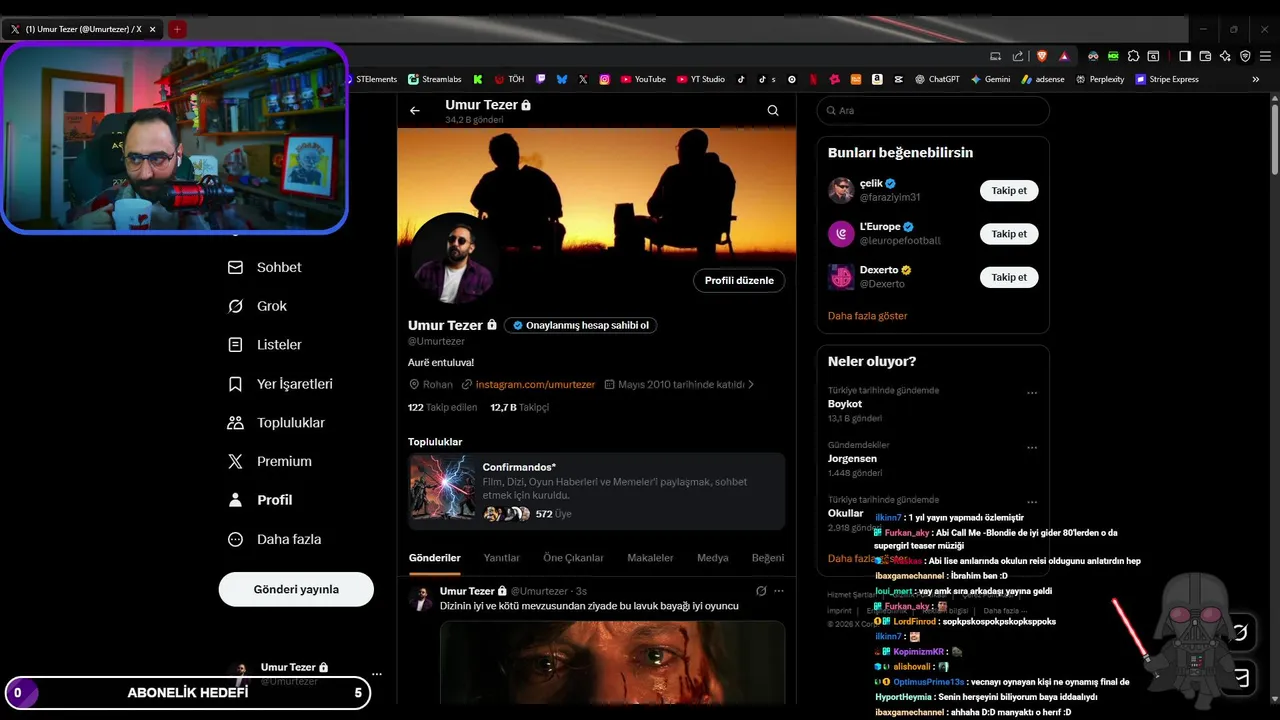Click the magnifier icon beside Umur Tezer header

(773, 111)
